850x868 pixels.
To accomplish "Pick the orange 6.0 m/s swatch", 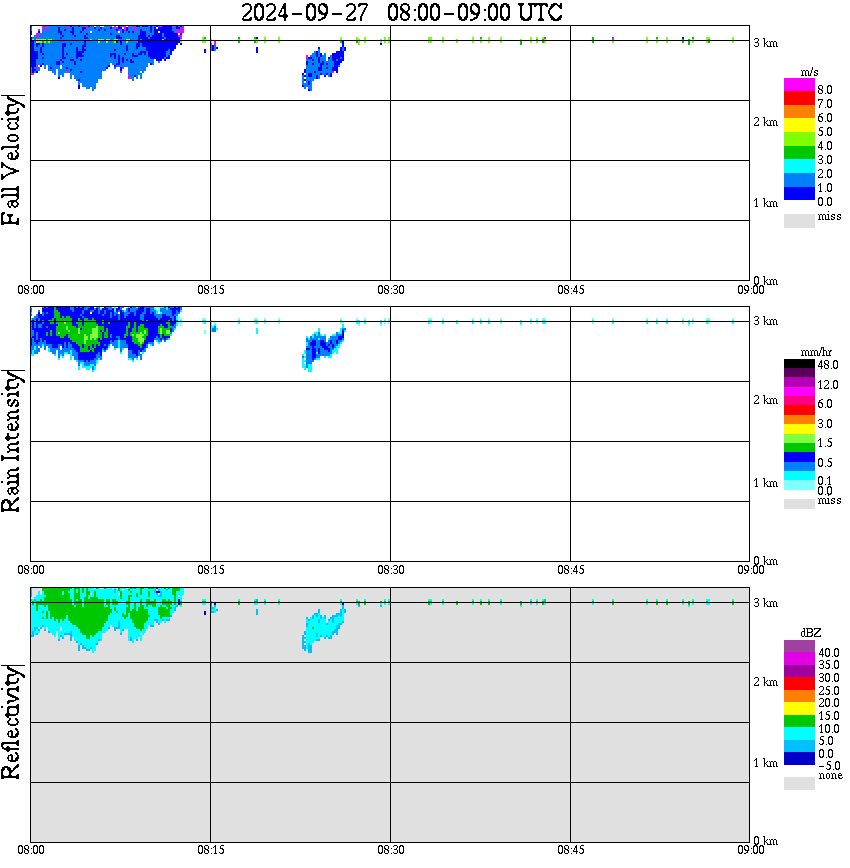I will (799, 112).
